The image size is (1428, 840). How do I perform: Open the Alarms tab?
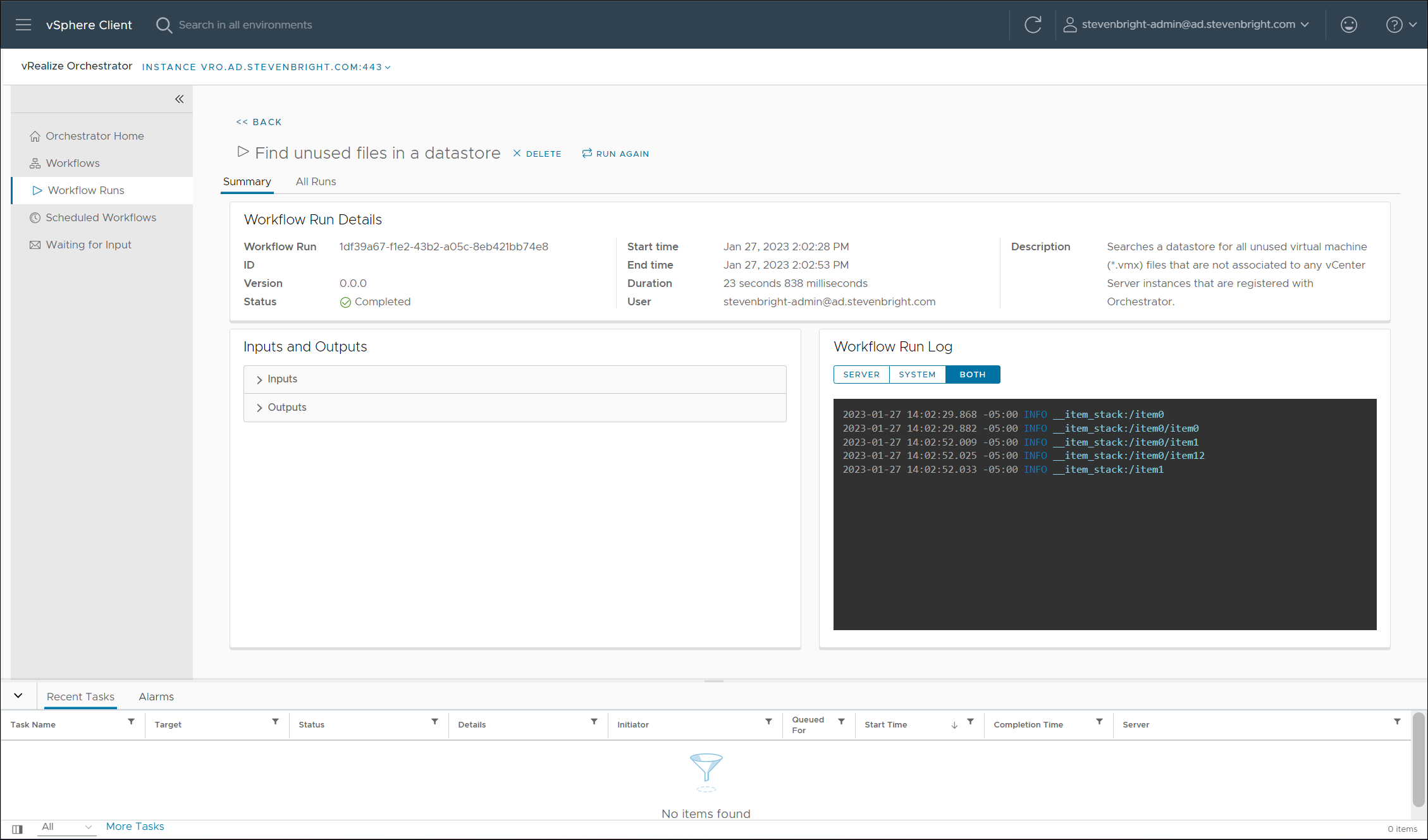pos(156,697)
